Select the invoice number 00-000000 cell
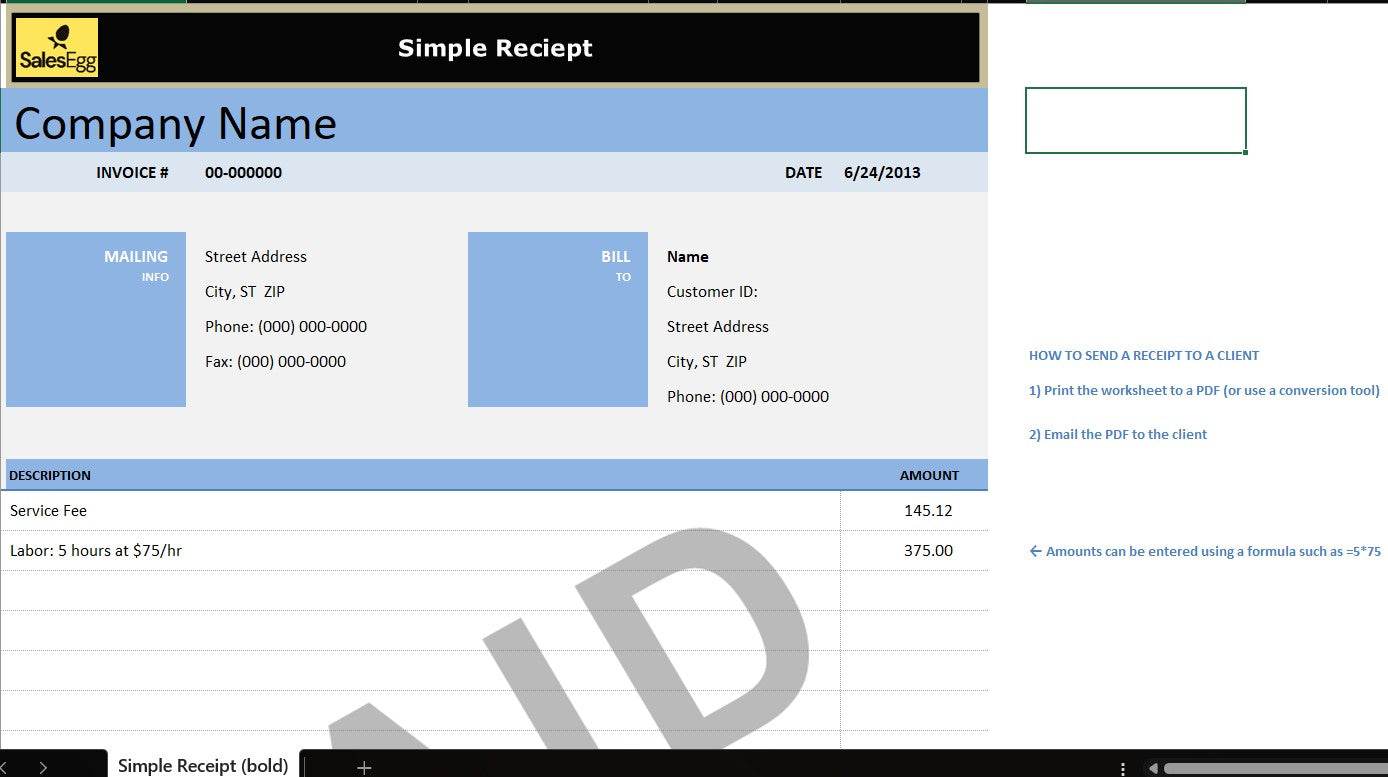Screen dimensions: 1388x777 pos(243,172)
